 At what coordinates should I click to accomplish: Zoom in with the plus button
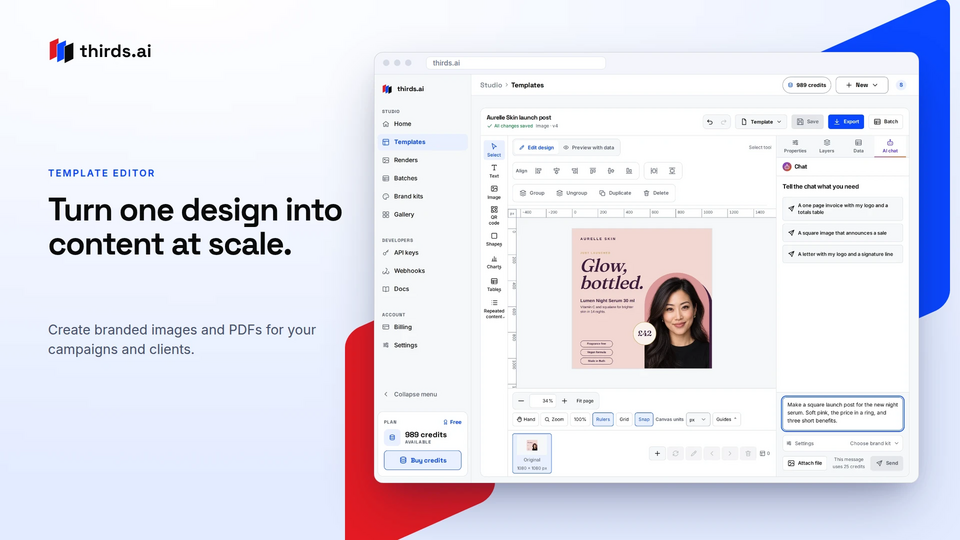pyautogui.click(x=564, y=401)
